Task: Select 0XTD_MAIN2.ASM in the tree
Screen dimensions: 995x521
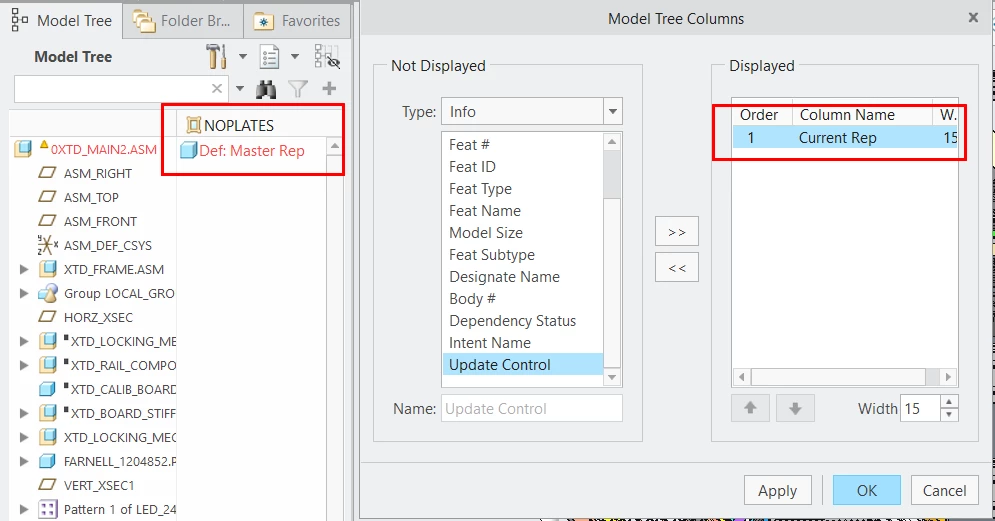Action: 103,150
